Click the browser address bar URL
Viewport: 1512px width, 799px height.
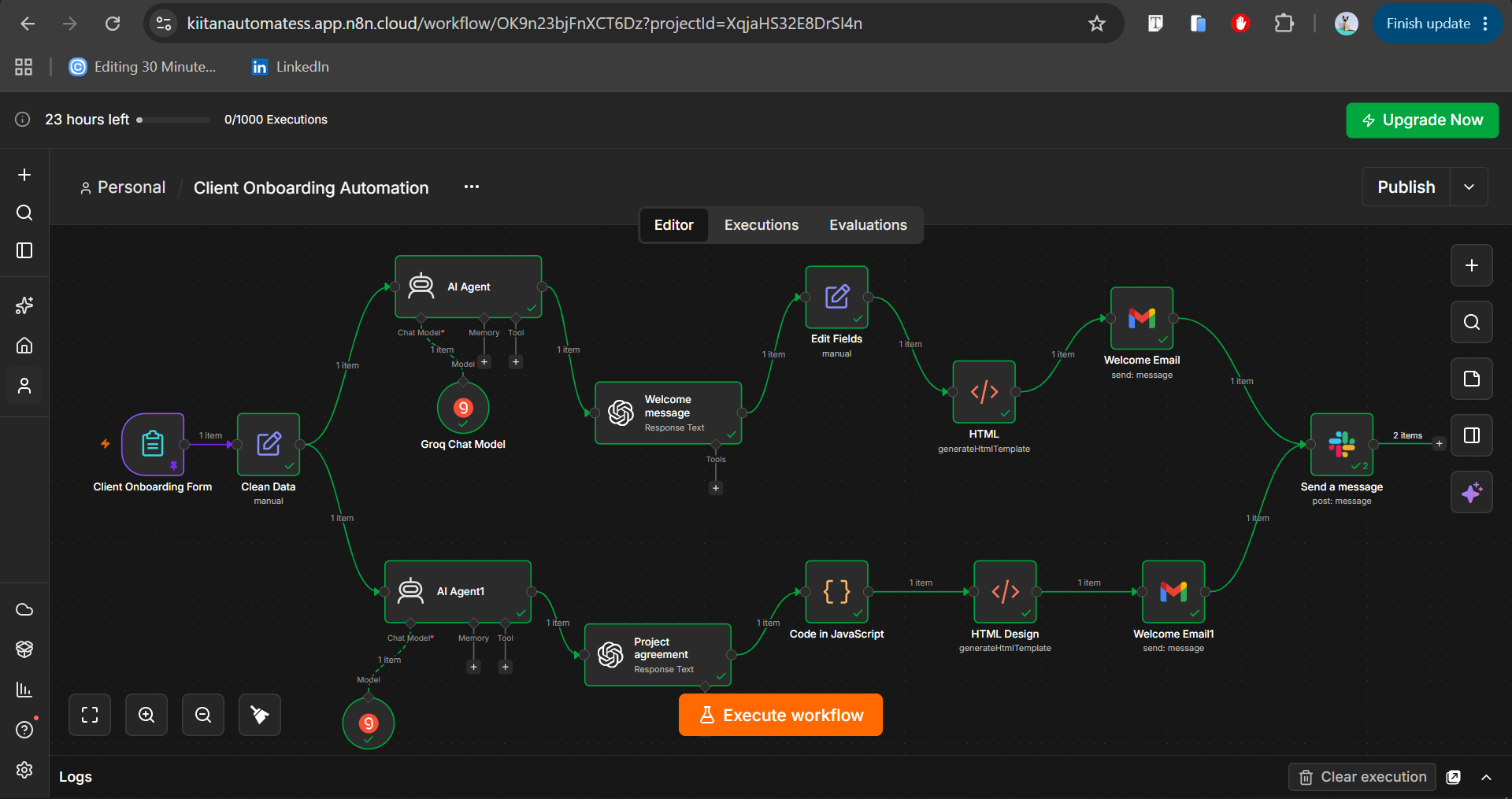click(524, 24)
